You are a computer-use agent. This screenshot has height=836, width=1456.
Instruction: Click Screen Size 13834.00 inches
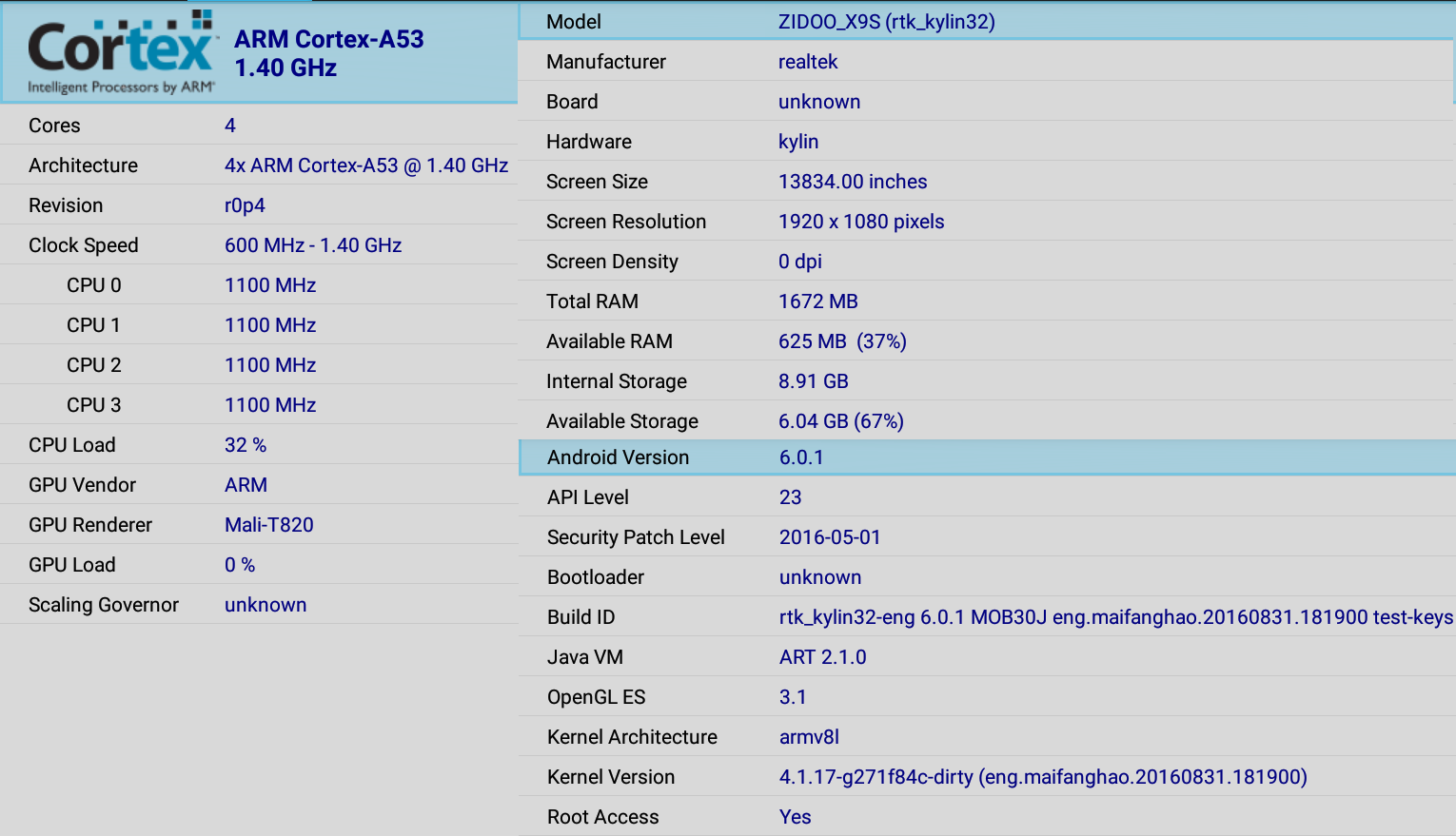coord(853,182)
